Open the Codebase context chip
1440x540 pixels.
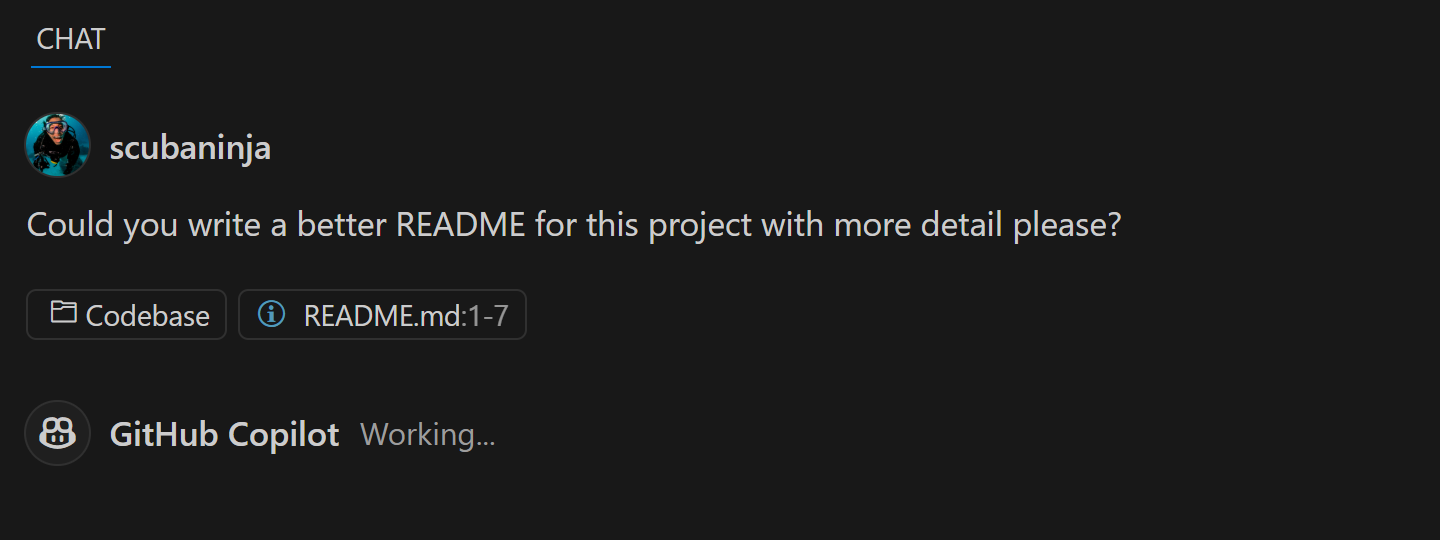(x=127, y=315)
